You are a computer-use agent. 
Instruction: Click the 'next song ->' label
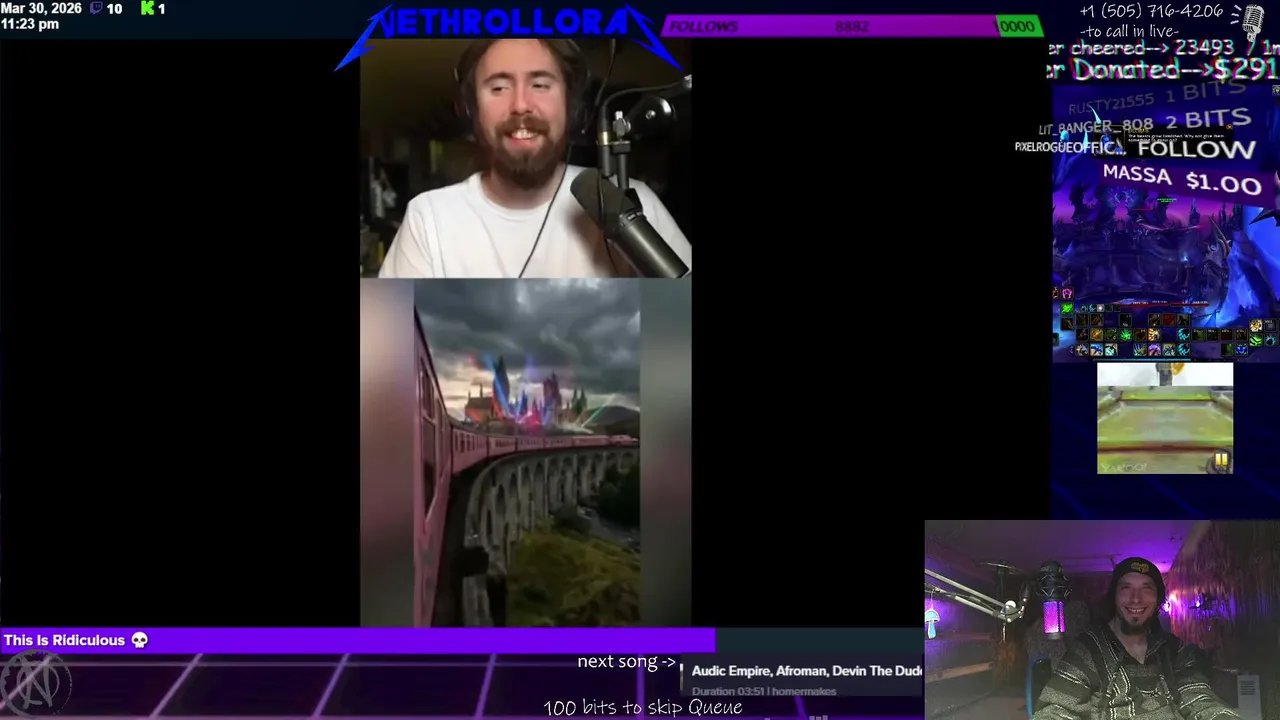pyautogui.click(x=626, y=661)
